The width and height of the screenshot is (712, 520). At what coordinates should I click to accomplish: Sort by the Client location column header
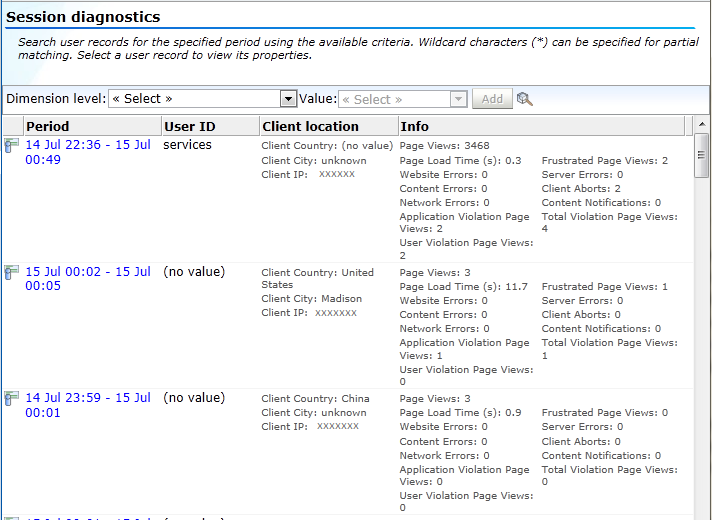(x=329, y=126)
